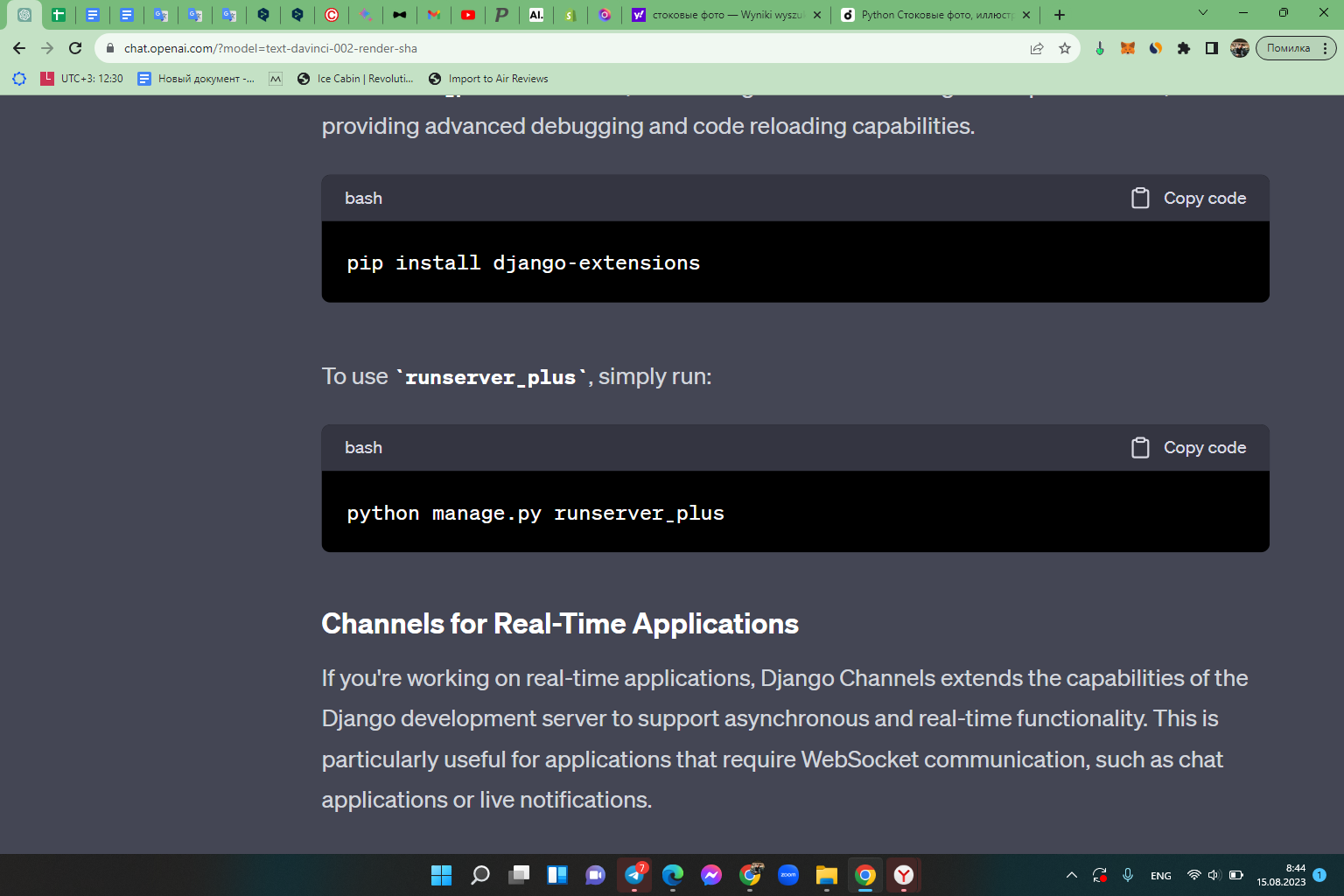The height and width of the screenshot is (896, 1344).
Task: Open the ChatGPT pinned tab
Action: tap(24, 15)
